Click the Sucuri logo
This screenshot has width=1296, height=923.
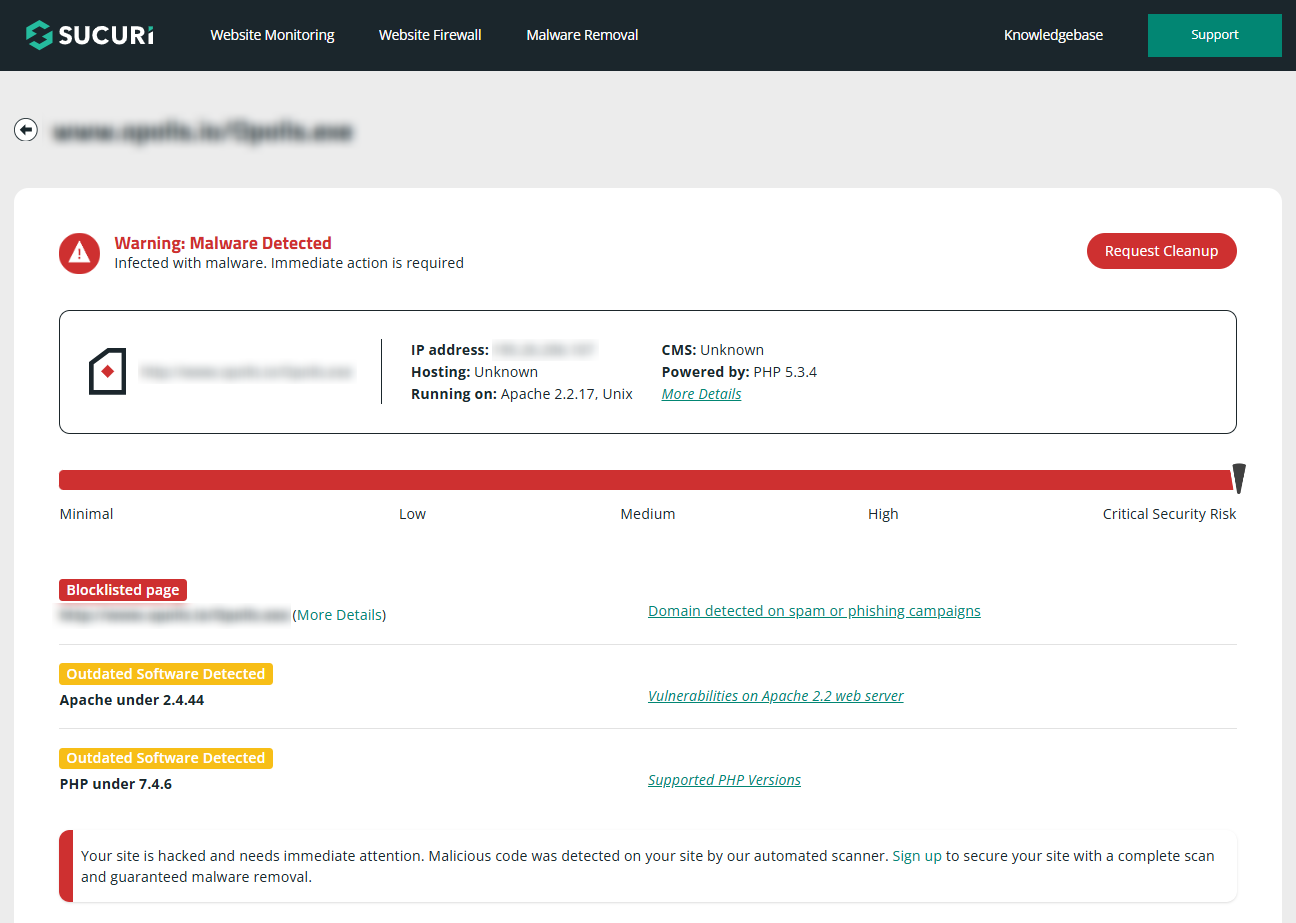(x=90, y=35)
